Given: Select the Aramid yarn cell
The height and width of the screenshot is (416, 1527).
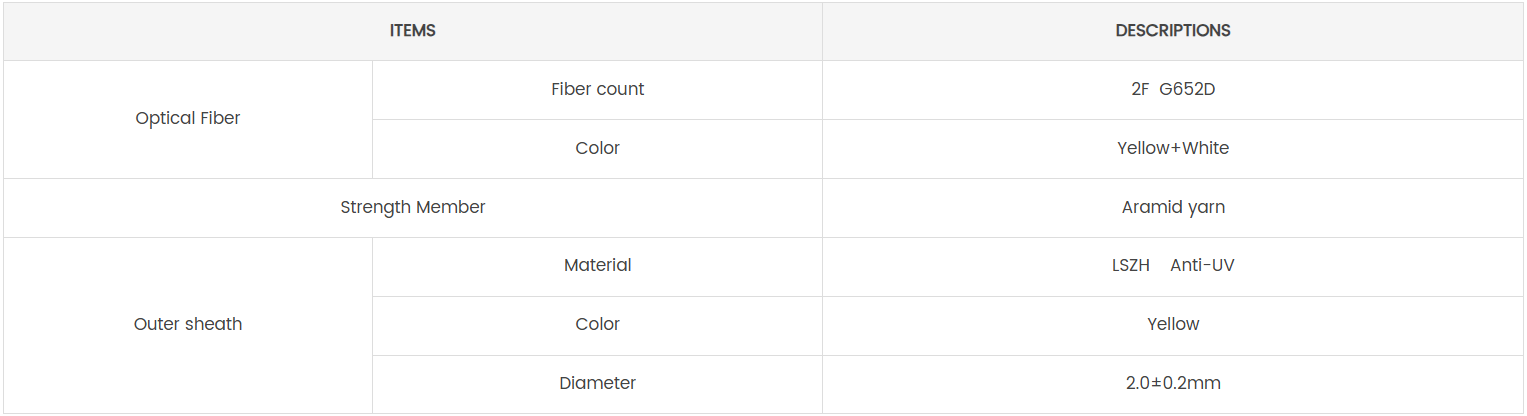Looking at the screenshot, I should click(1173, 207).
